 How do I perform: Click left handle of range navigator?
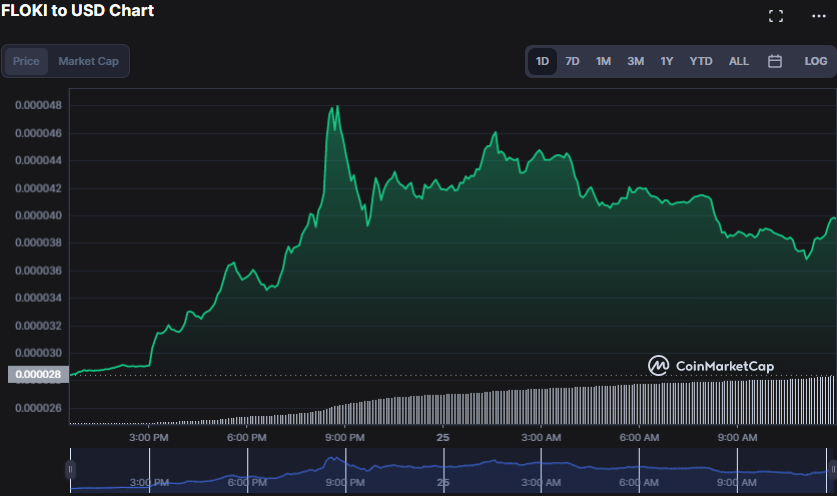[x=70, y=469]
